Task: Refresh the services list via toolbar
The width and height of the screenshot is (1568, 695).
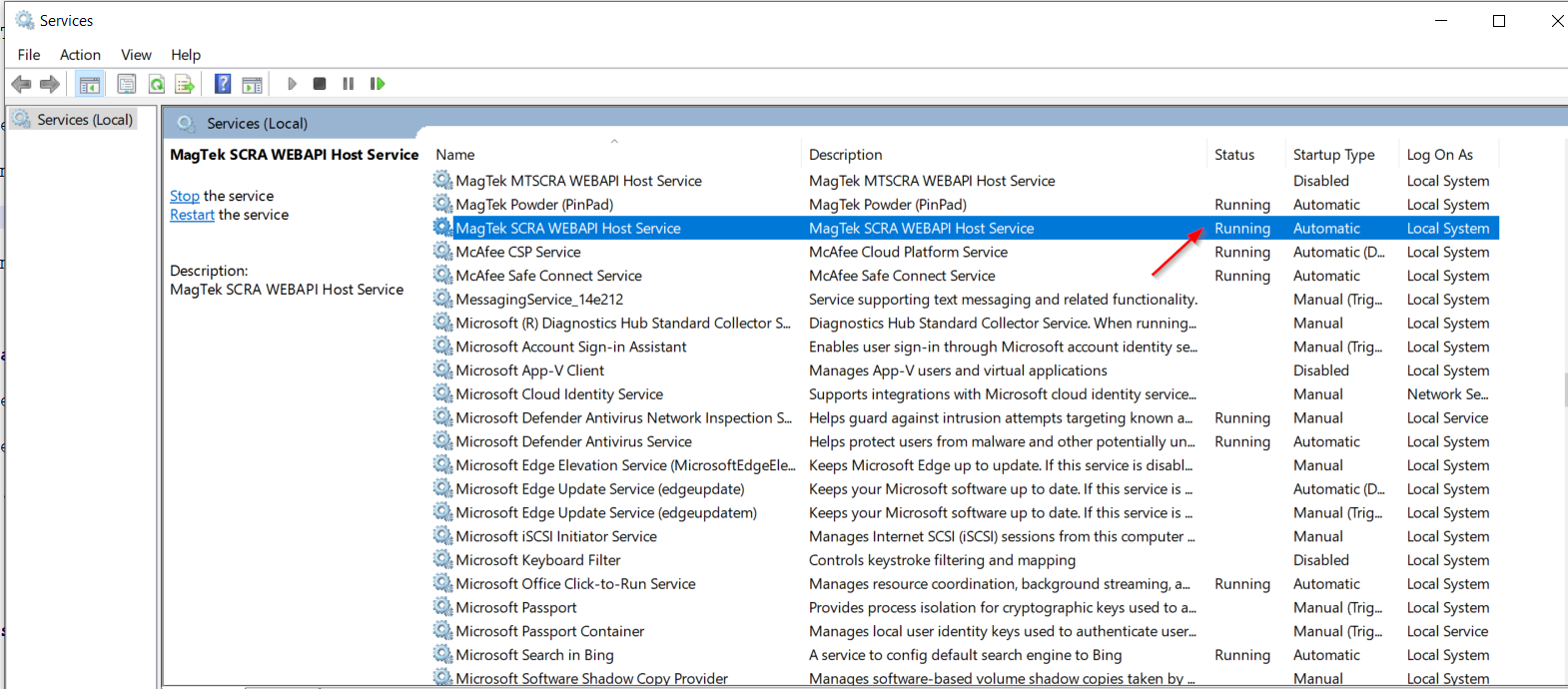Action: pos(157,84)
